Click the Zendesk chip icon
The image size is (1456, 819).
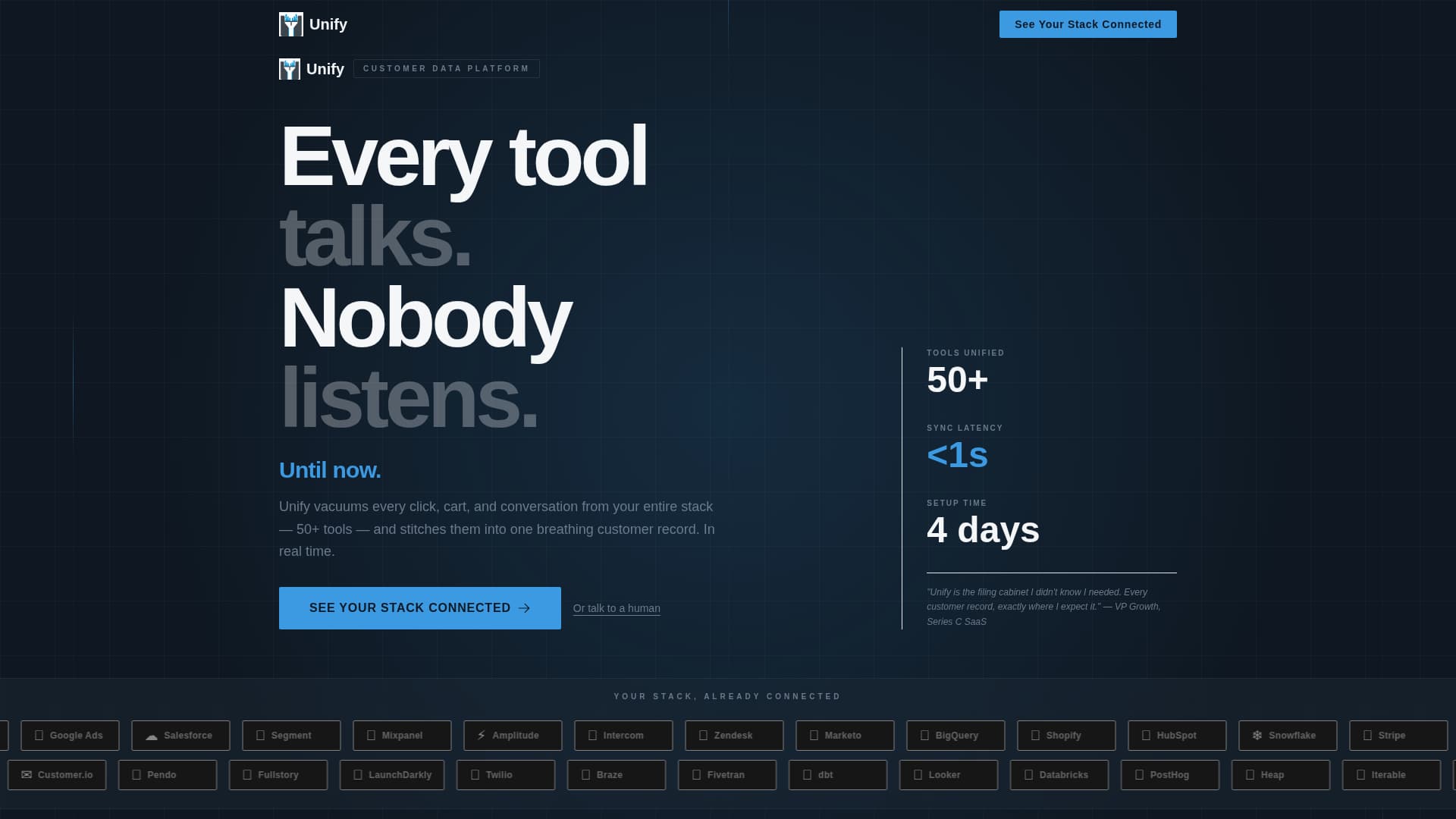coord(704,736)
